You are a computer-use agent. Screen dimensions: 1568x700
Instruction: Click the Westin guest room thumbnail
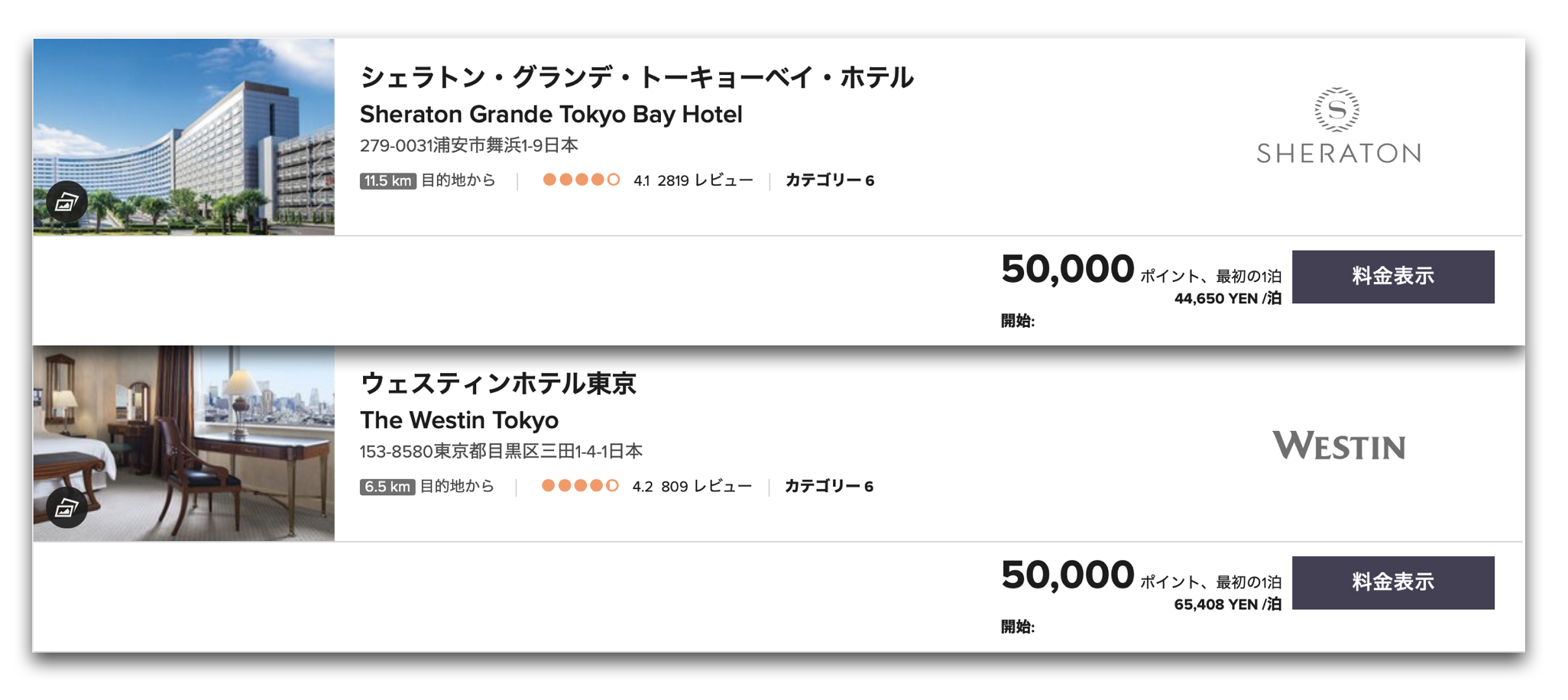[183, 443]
